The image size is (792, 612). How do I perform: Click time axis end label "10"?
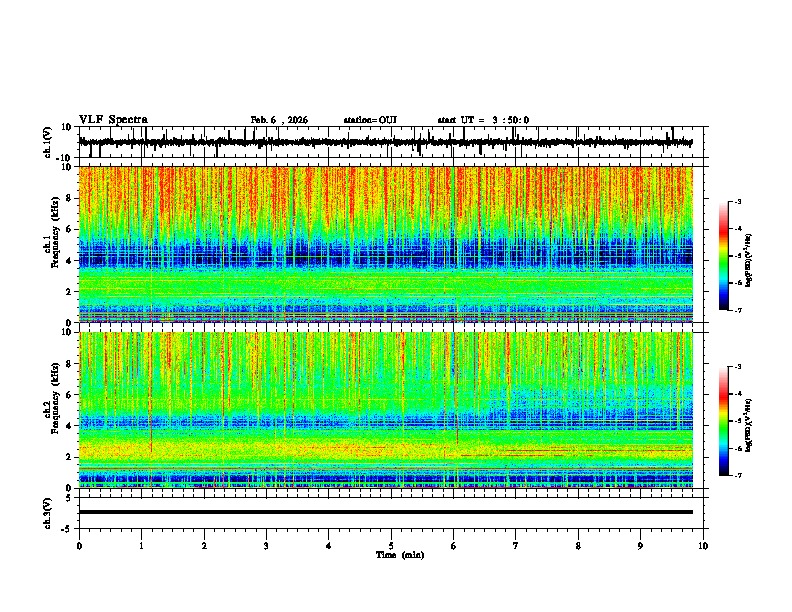click(703, 546)
